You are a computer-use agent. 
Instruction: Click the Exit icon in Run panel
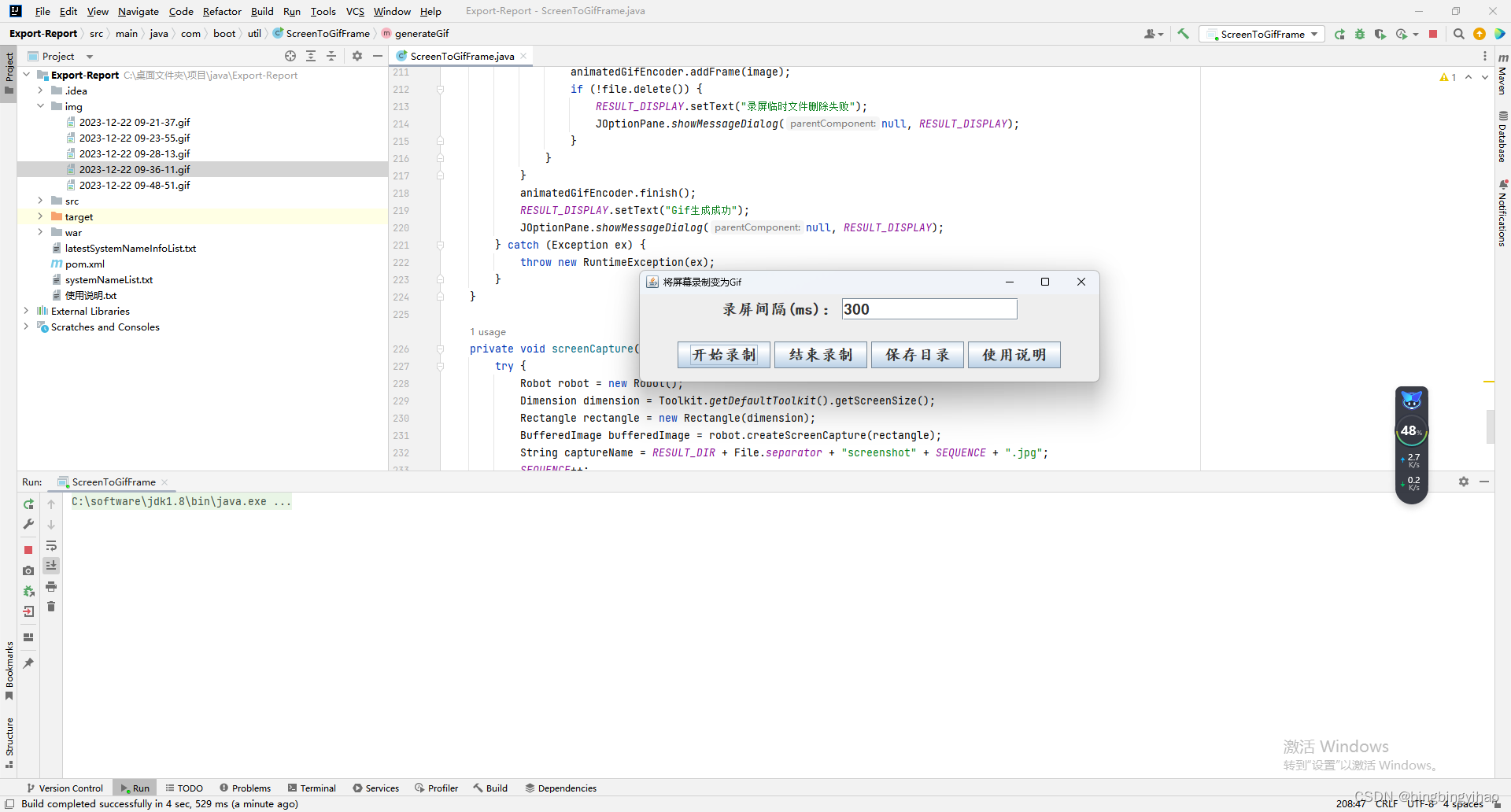click(x=28, y=611)
